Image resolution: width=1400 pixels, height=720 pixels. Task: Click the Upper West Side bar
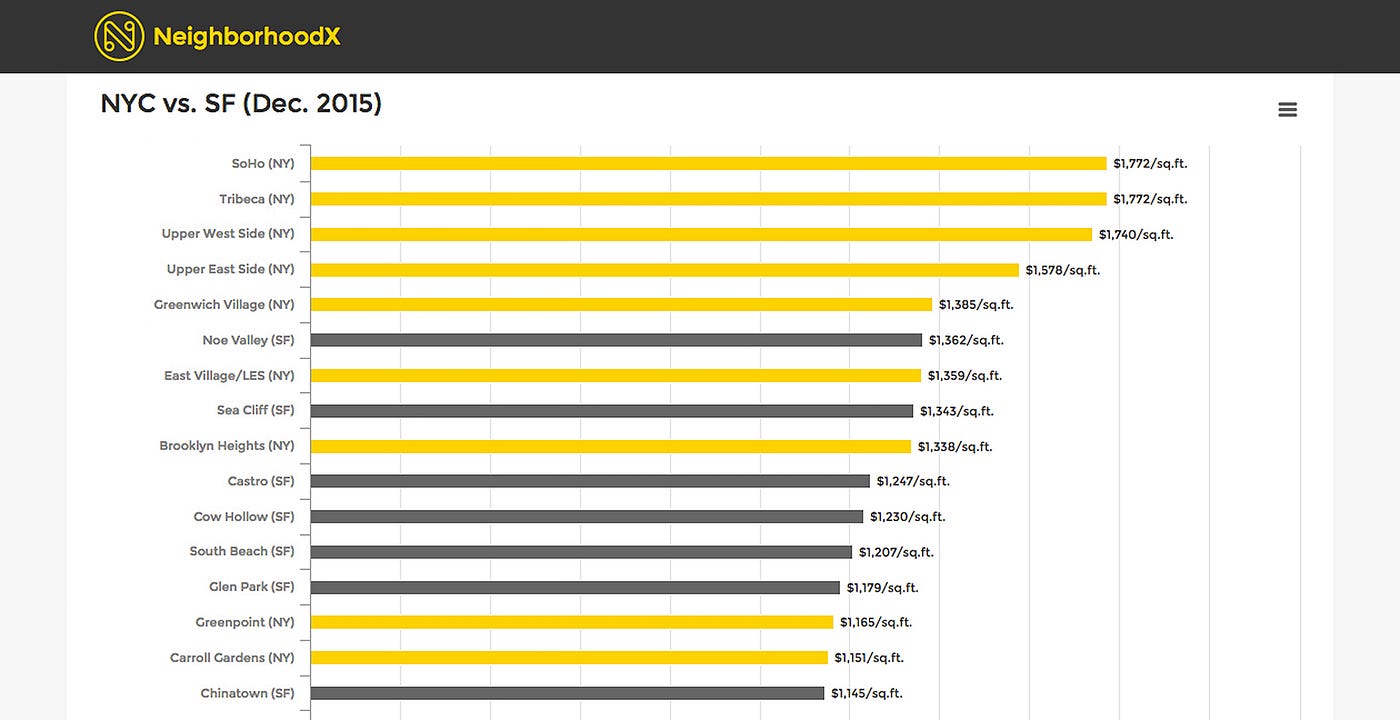(x=700, y=234)
